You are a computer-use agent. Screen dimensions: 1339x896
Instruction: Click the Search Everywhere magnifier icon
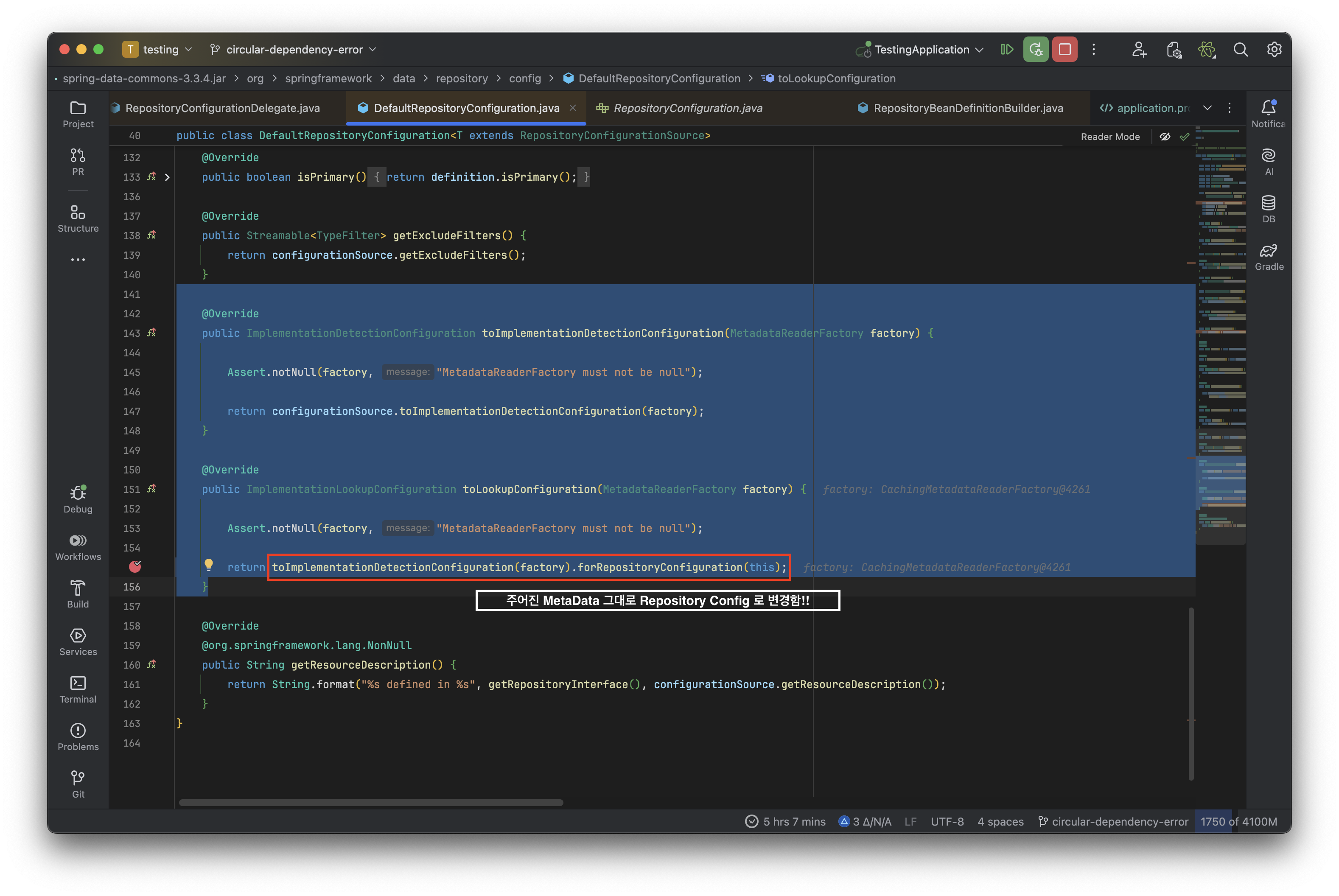coord(1240,50)
